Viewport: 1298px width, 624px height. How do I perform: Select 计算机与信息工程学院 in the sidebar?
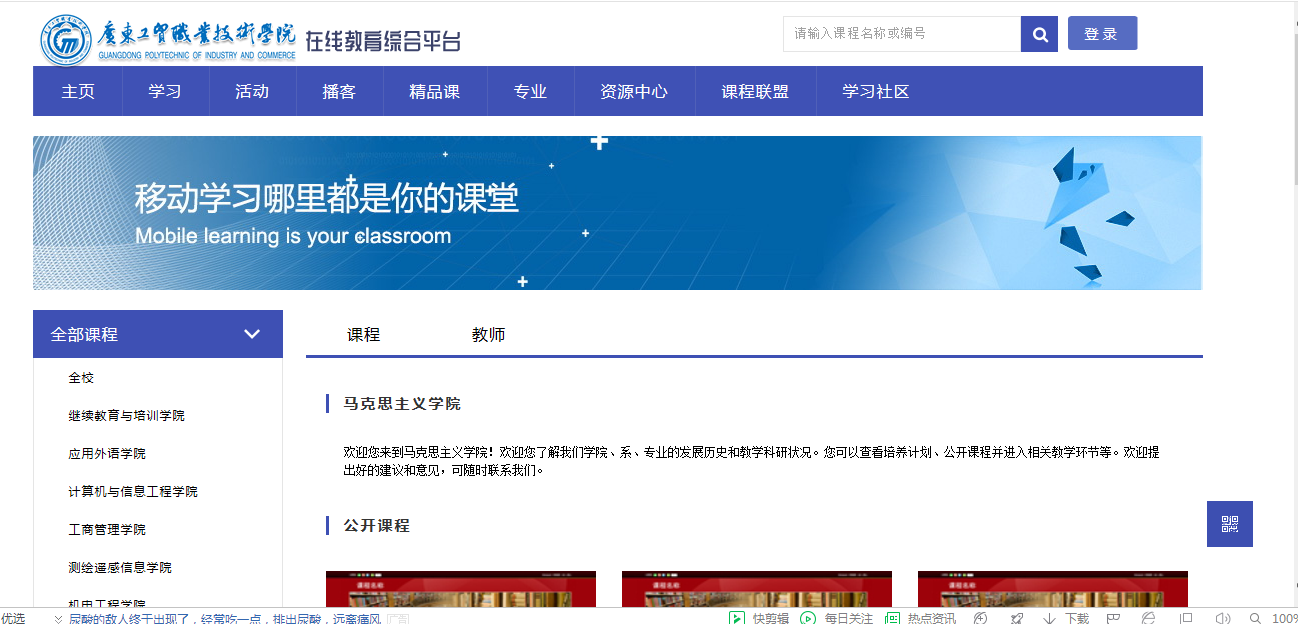(133, 492)
